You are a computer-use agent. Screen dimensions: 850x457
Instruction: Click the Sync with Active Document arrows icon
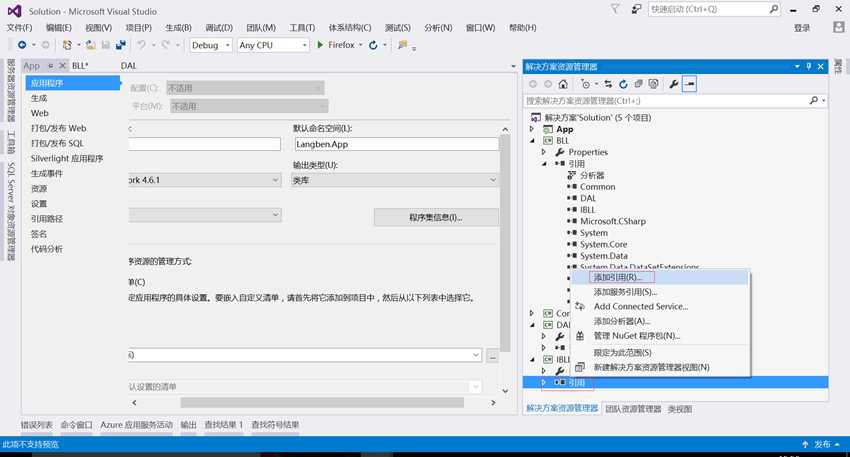(x=608, y=84)
